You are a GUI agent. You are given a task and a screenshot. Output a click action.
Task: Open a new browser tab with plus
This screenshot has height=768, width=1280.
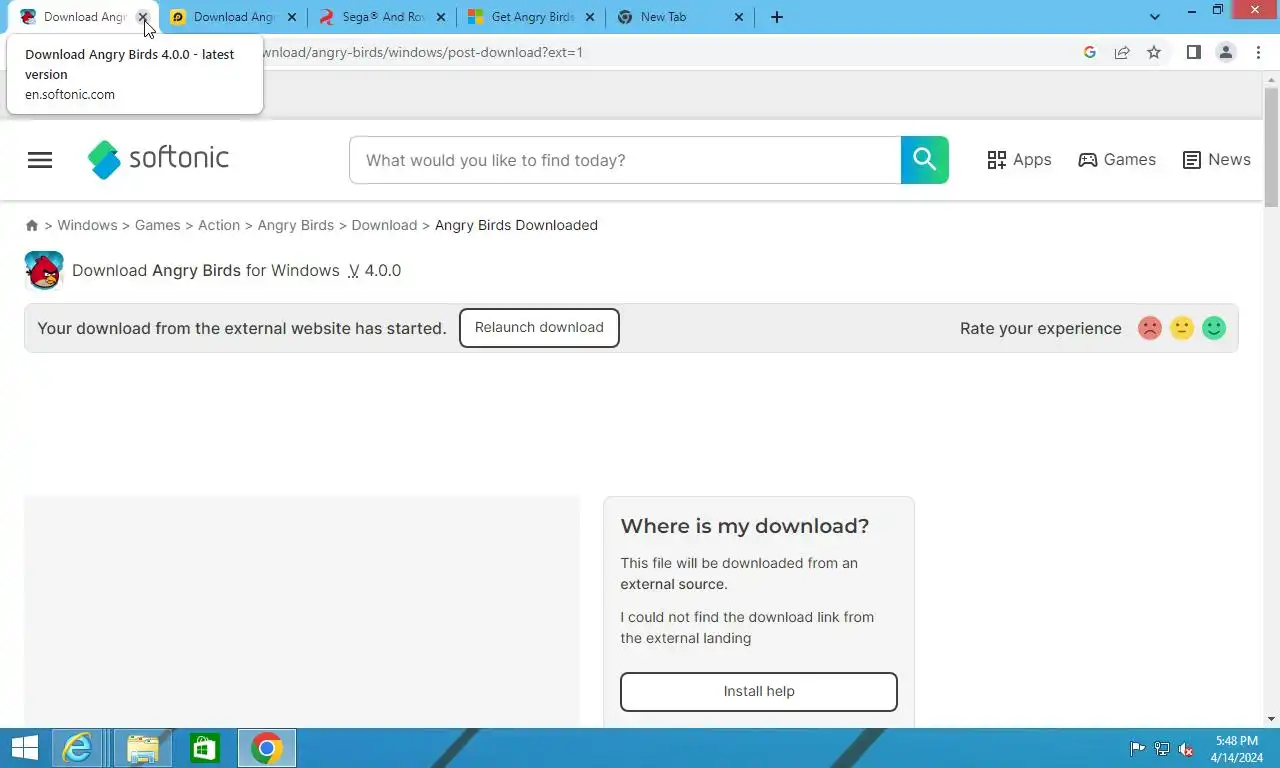coord(777,17)
